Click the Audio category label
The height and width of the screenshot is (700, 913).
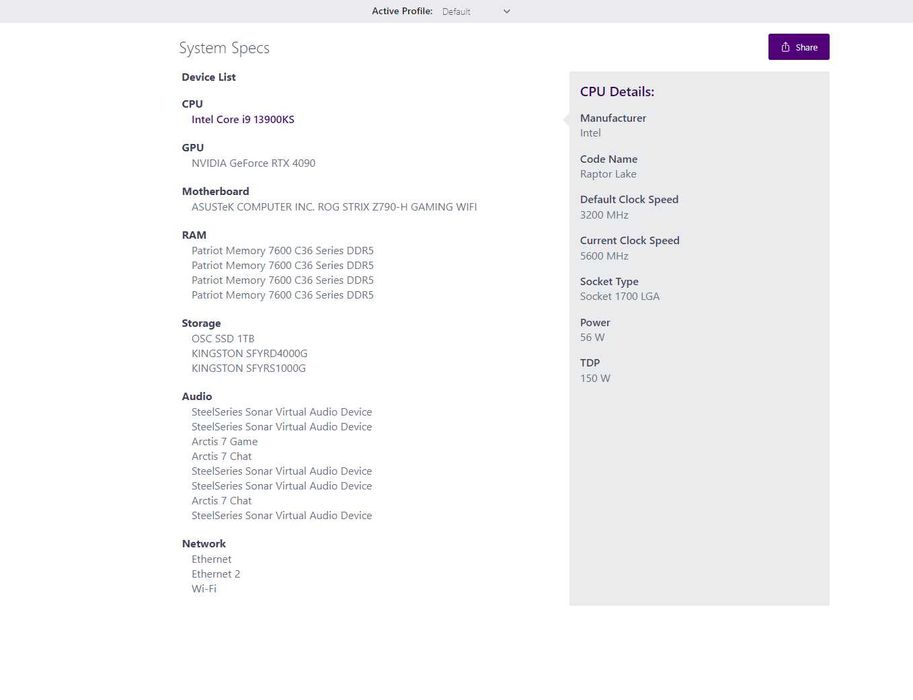point(197,396)
